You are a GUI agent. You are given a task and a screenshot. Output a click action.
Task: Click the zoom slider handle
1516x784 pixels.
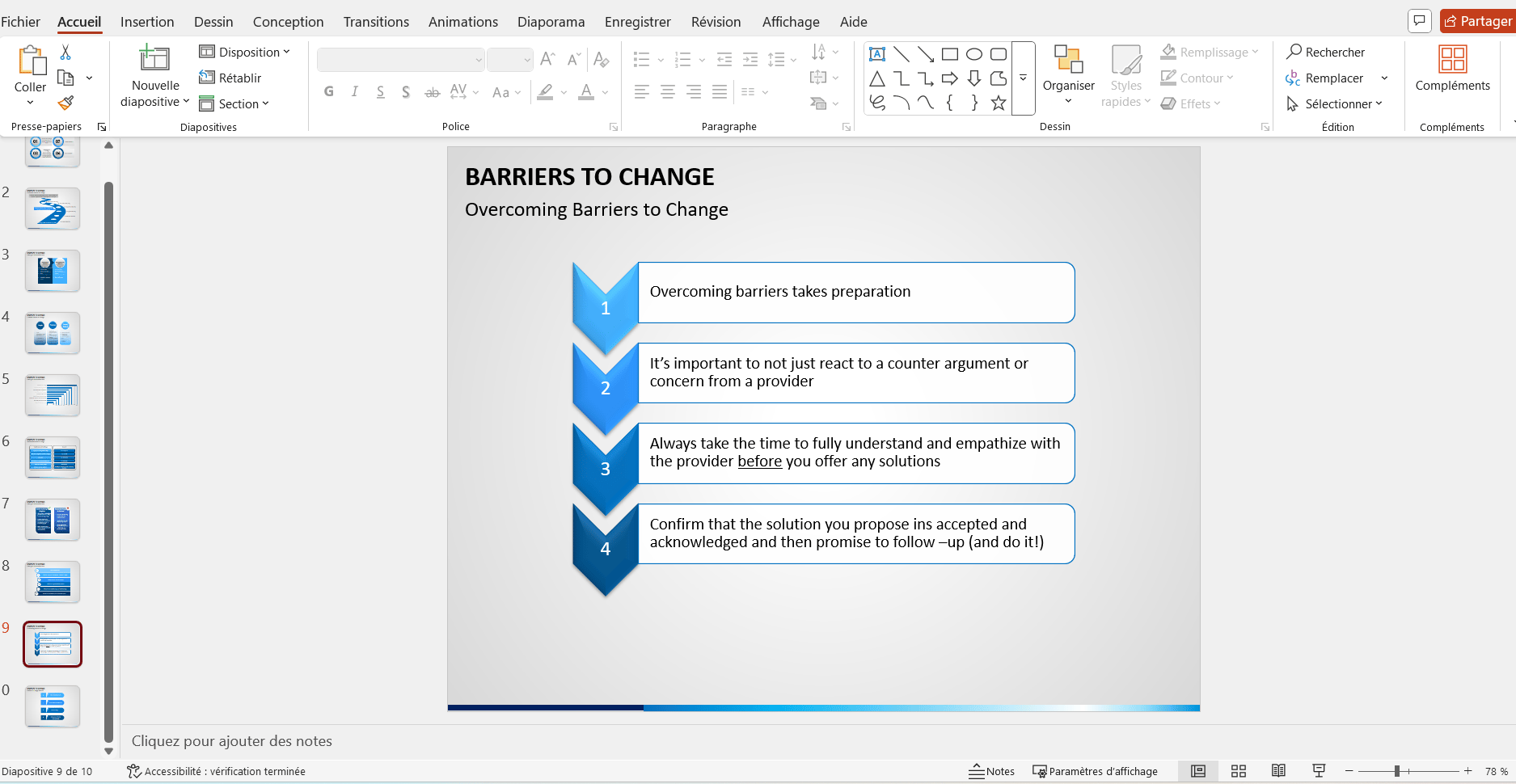tap(1397, 771)
